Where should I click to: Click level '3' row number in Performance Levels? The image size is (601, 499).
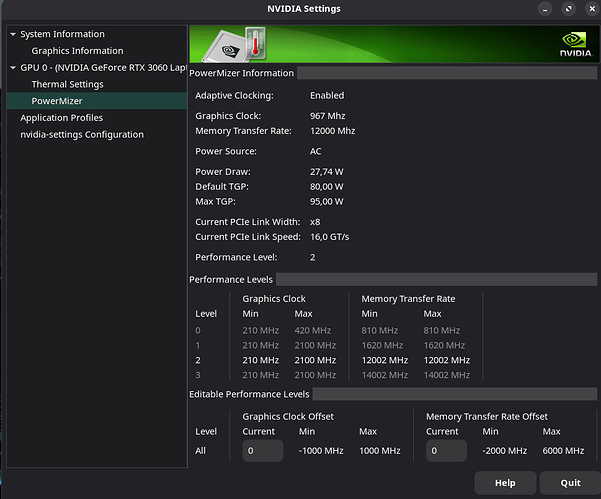[x=198, y=375]
